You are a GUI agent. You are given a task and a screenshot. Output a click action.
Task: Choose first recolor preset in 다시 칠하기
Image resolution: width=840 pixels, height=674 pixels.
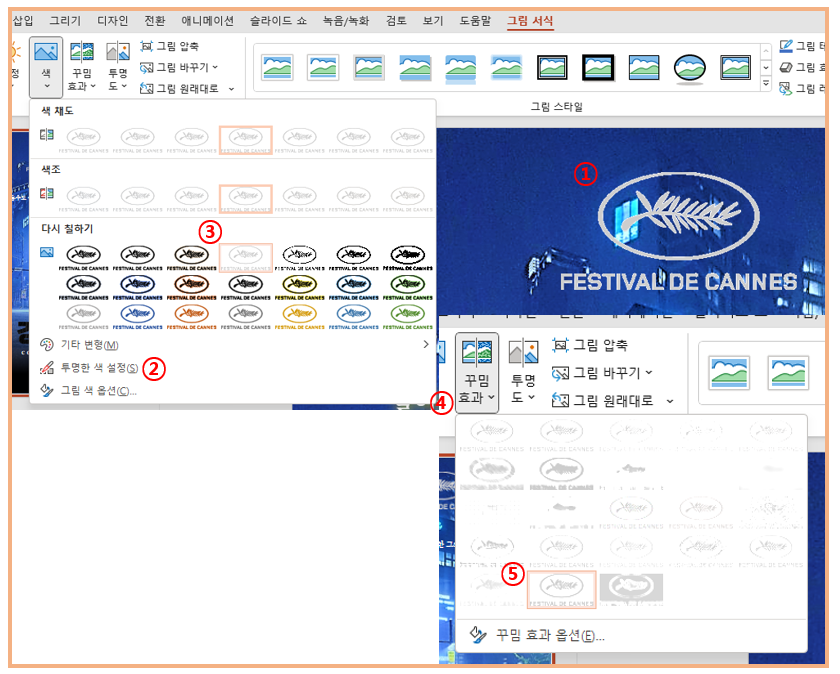[84, 258]
